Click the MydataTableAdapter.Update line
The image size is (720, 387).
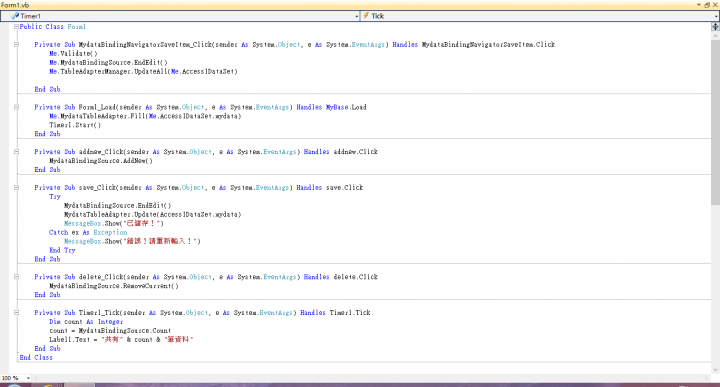point(152,214)
